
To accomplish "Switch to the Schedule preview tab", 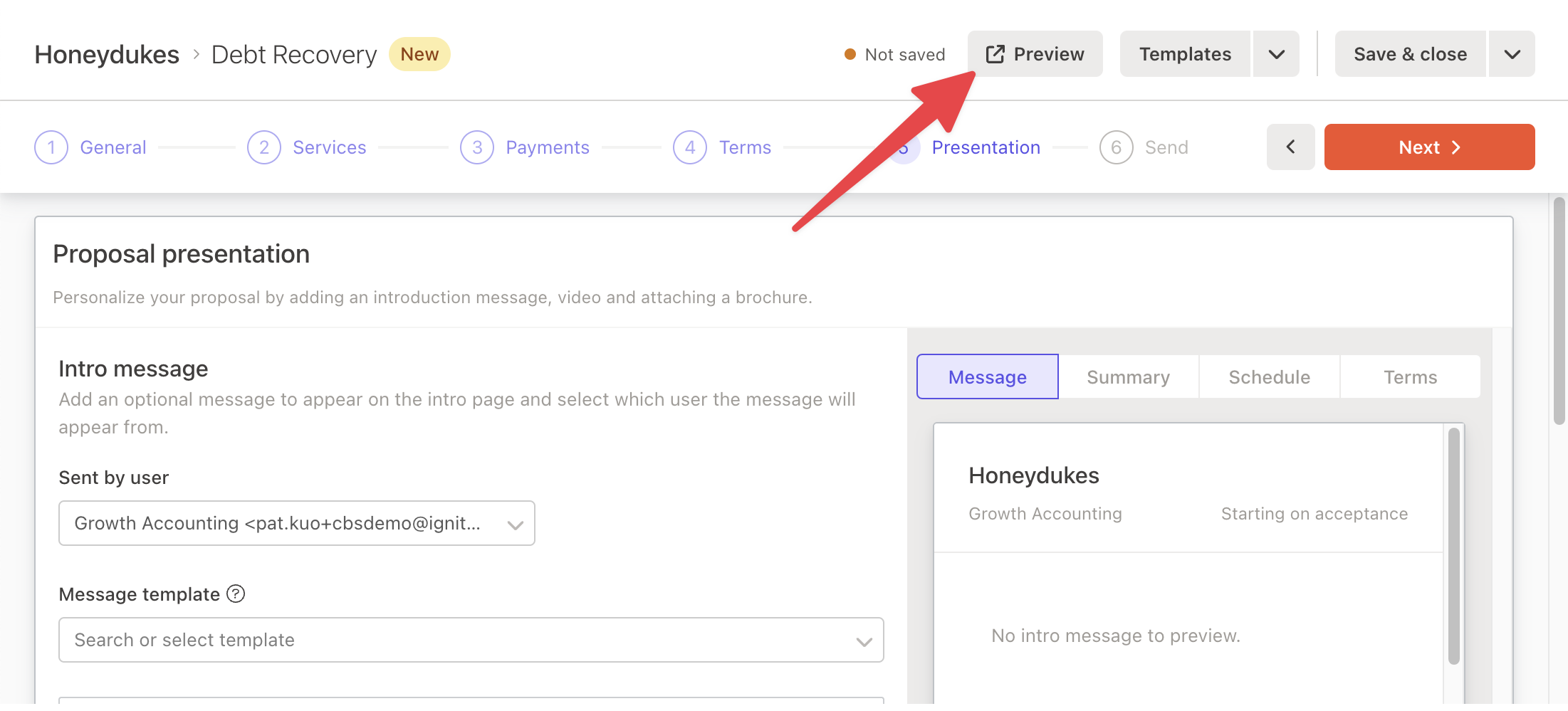I will [1269, 376].
